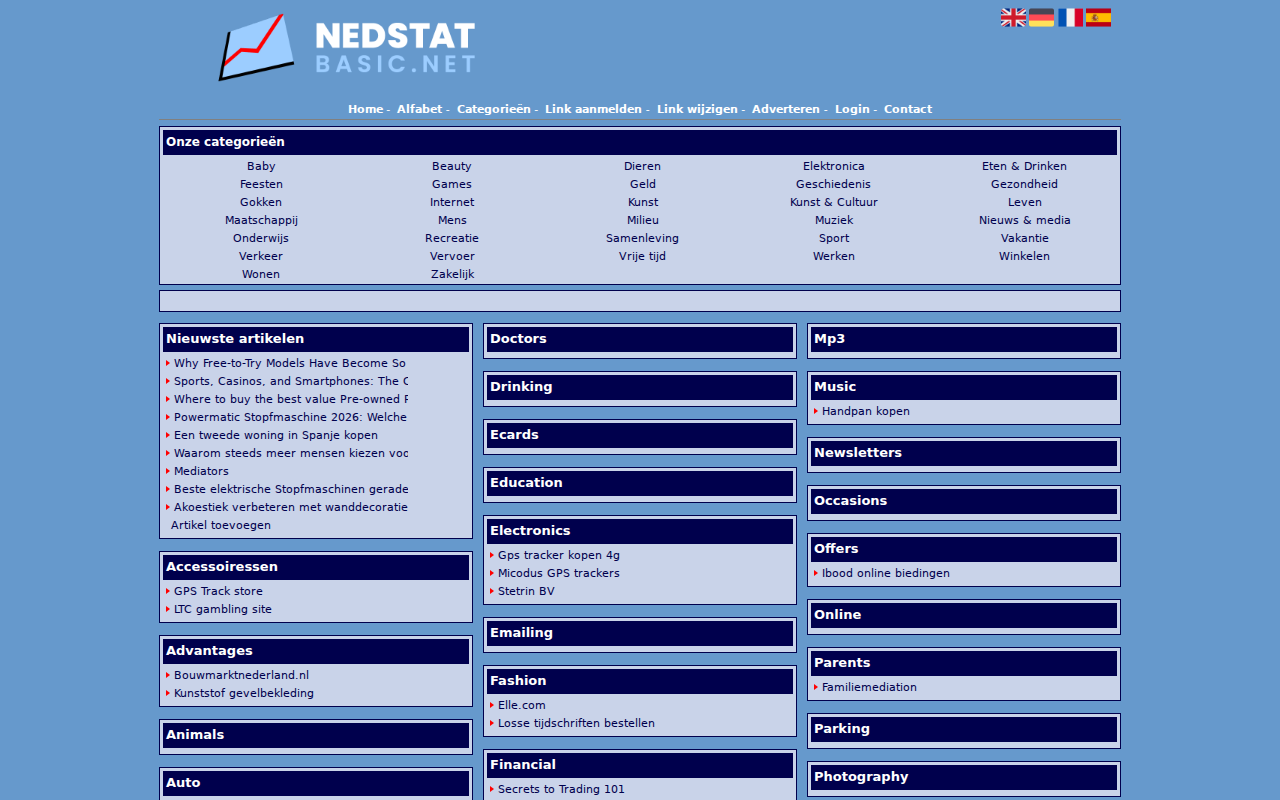Select Link wijzigen in the navigation
This screenshot has width=1280, height=800.
(697, 109)
